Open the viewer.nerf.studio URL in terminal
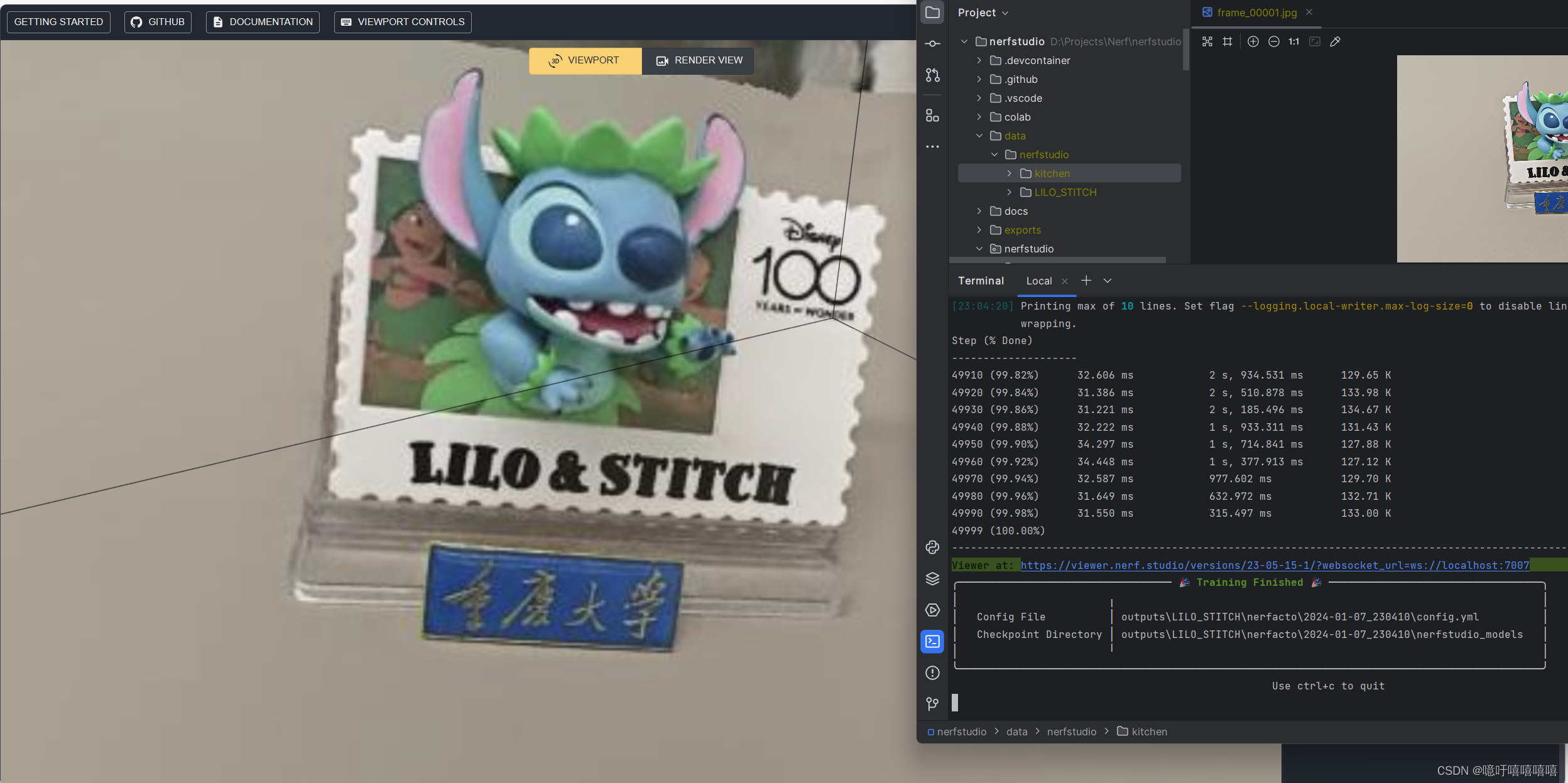Image resolution: width=1568 pixels, height=783 pixels. 1275,565
